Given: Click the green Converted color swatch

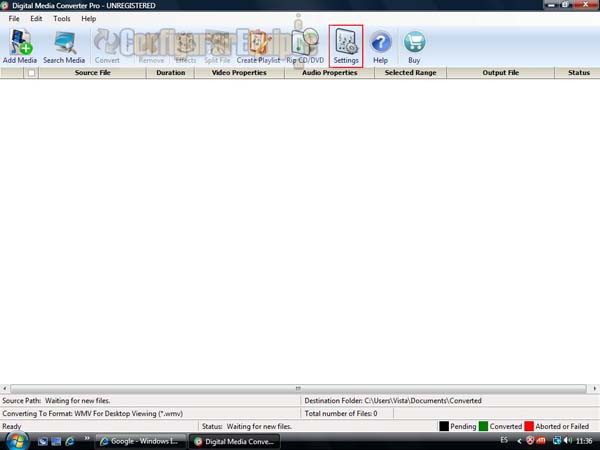Looking at the screenshot, I should pos(483,426).
